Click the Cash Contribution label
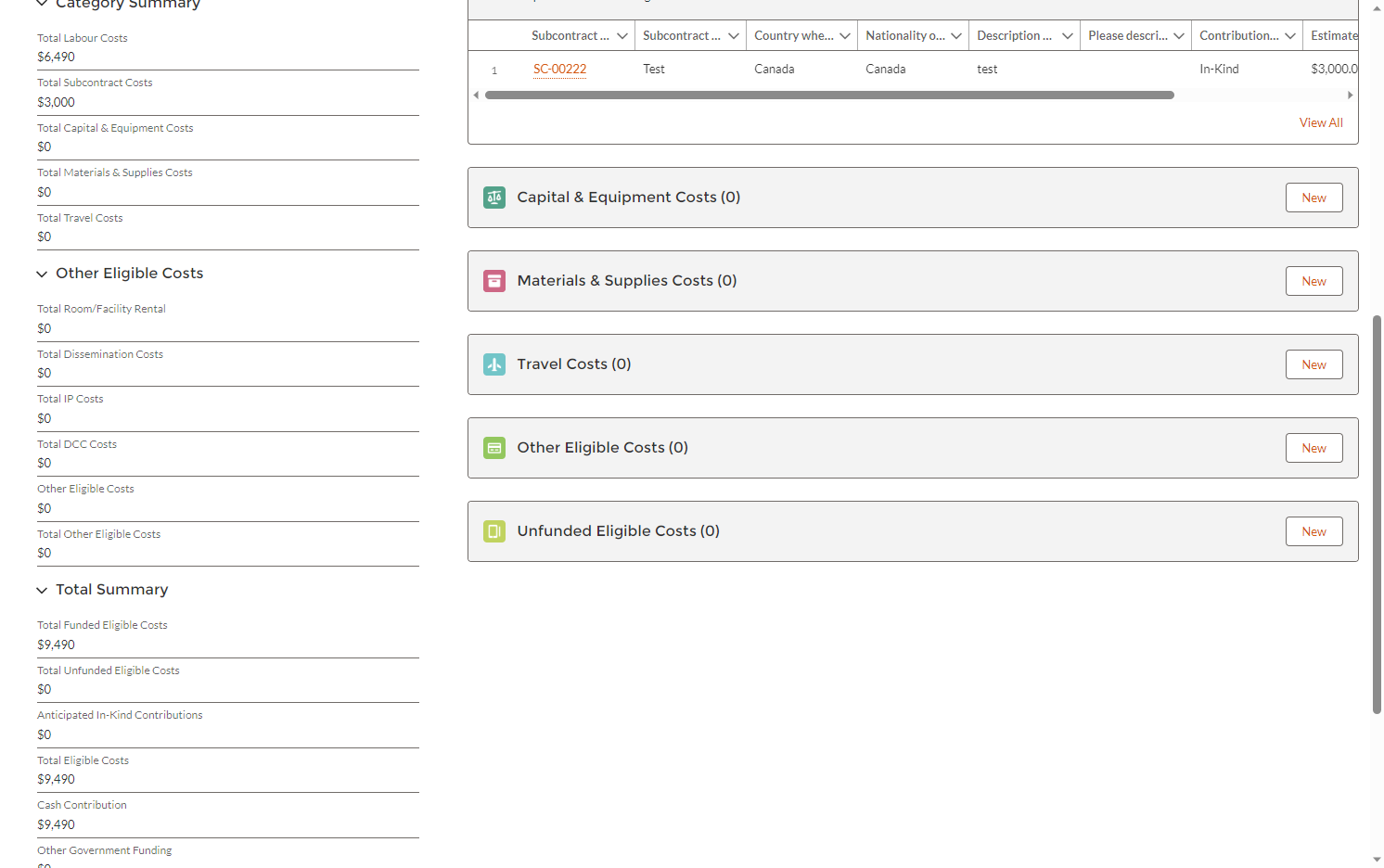The image size is (1384, 868). [82, 805]
